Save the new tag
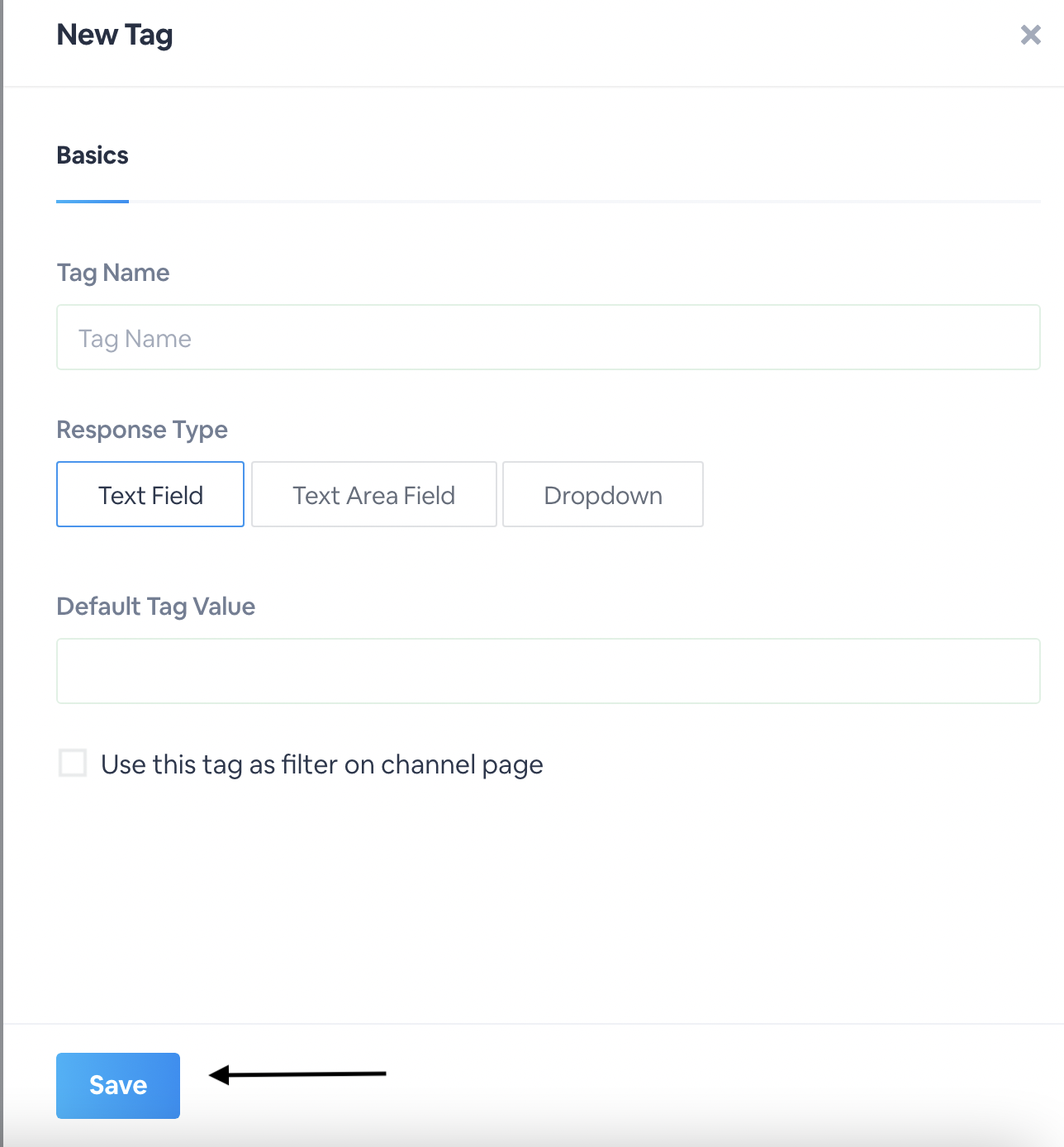 (x=118, y=1085)
